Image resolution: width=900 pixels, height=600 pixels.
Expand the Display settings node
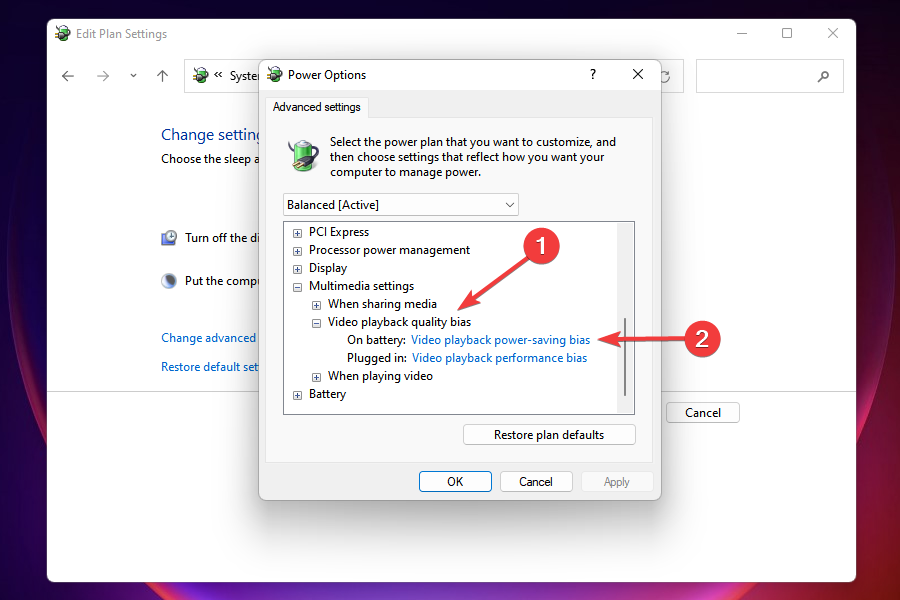coord(297,269)
